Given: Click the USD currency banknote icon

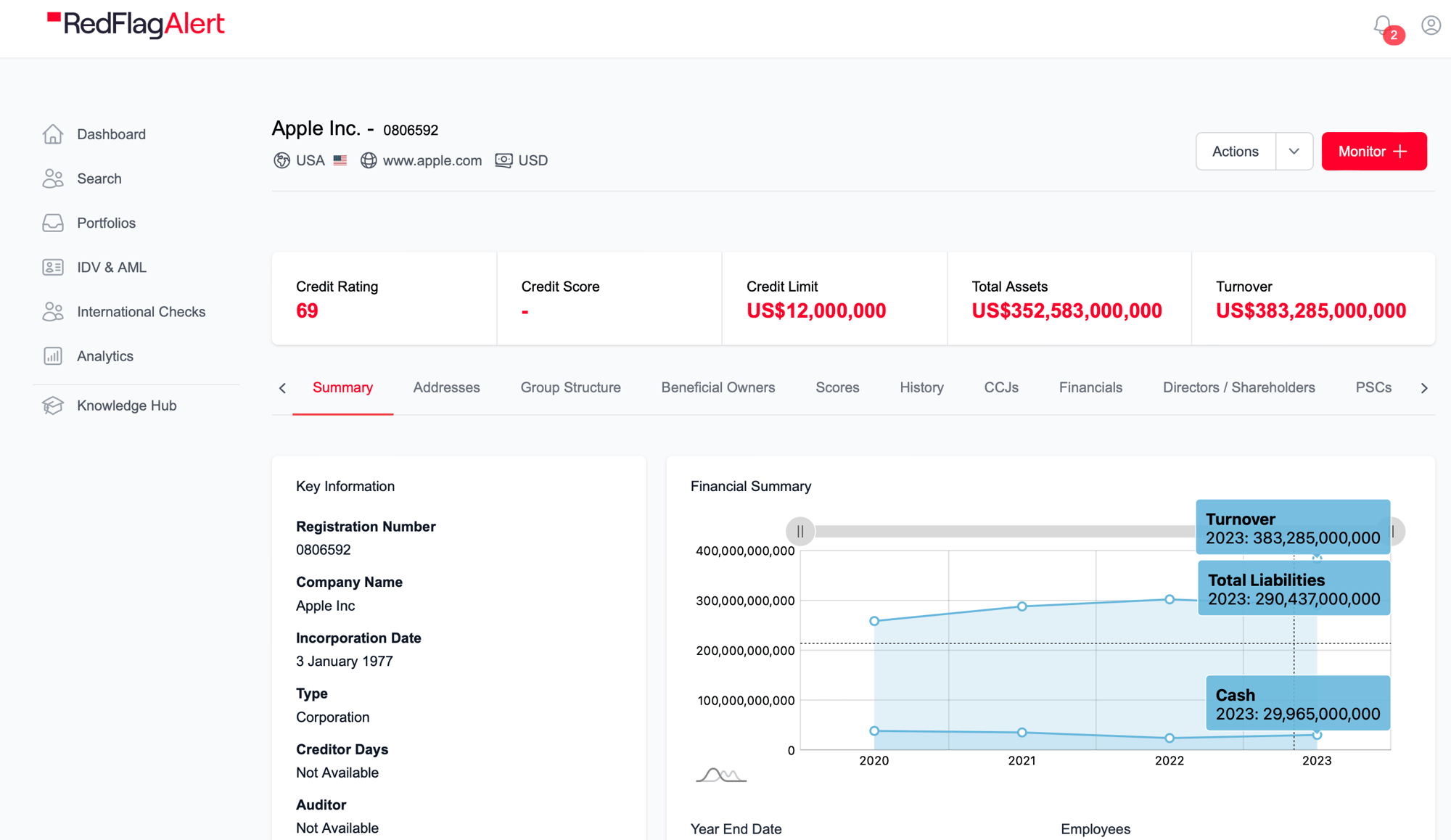Looking at the screenshot, I should tap(503, 160).
